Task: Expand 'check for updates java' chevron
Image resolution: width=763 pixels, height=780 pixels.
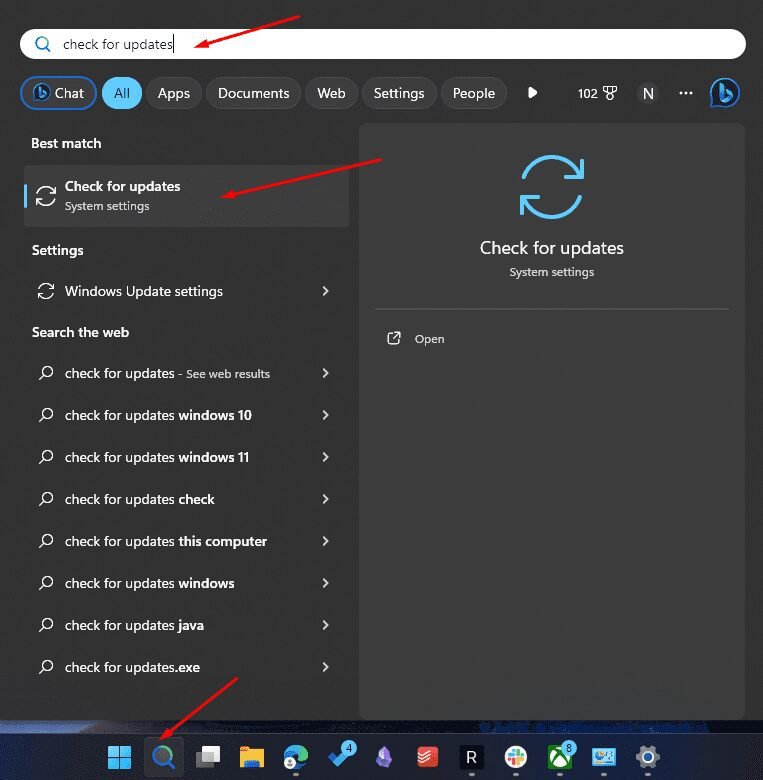Action: click(x=325, y=625)
